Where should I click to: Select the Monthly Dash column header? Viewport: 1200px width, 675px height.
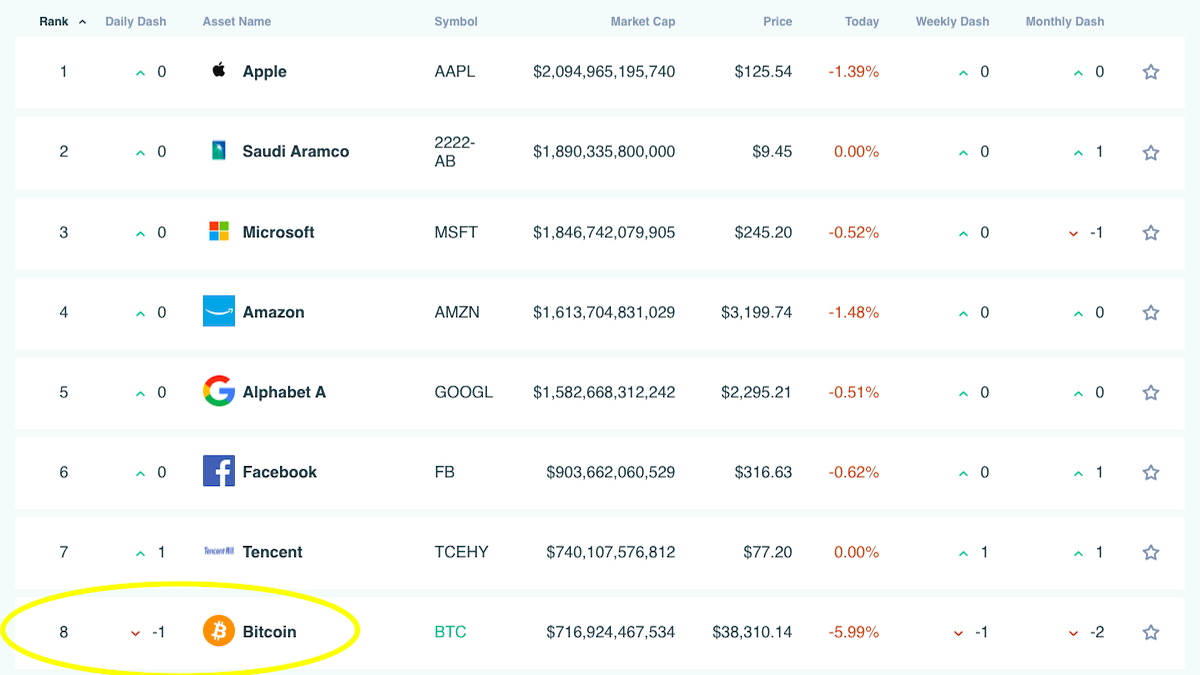tap(1065, 21)
